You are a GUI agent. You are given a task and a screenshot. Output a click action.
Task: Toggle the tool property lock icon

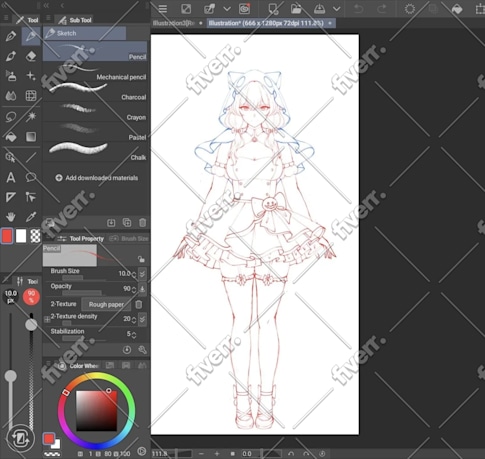tap(141, 259)
